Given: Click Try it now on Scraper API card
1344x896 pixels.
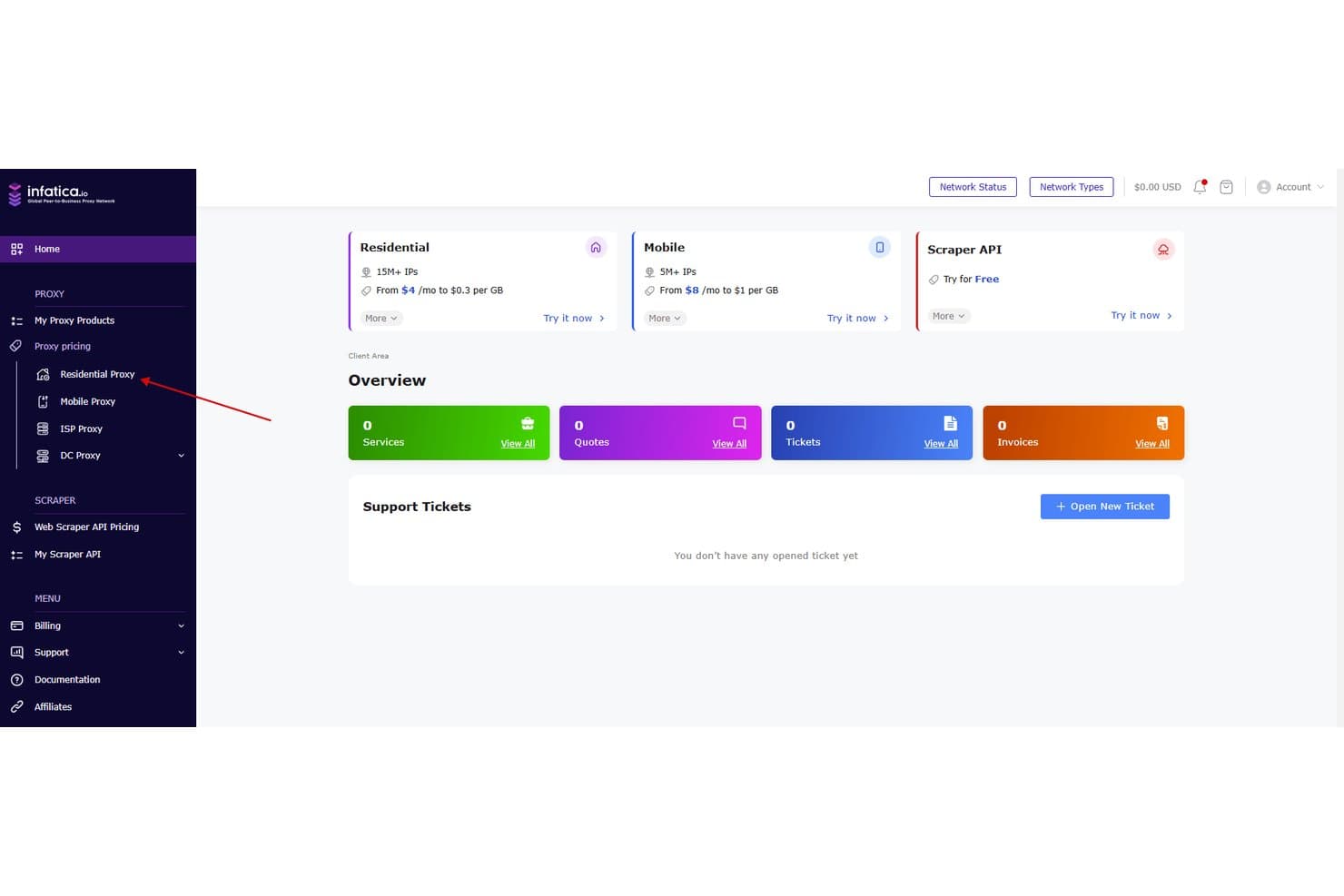Looking at the screenshot, I should [x=1141, y=315].
